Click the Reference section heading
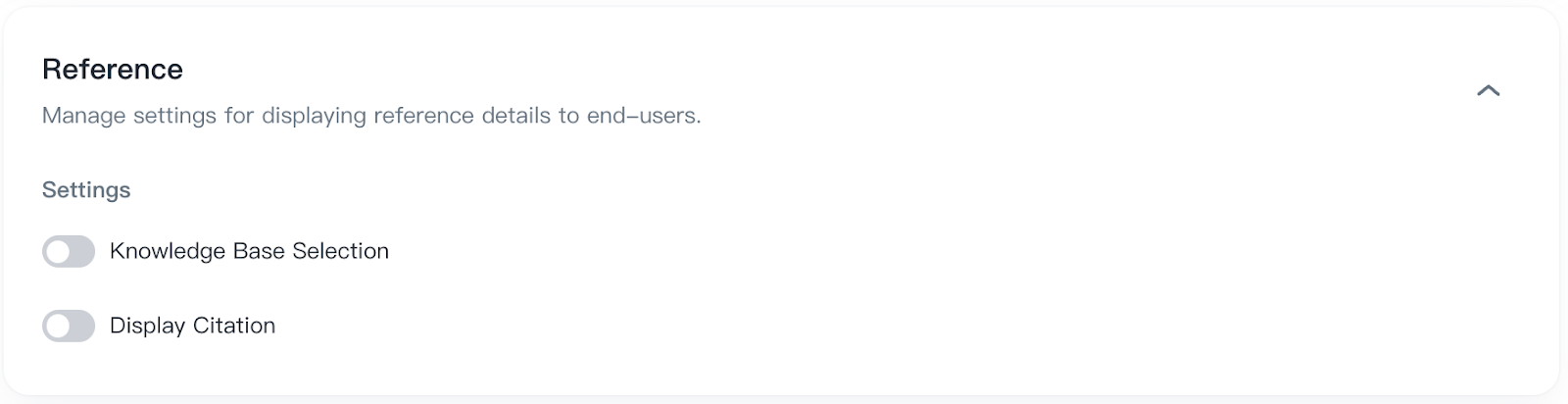1568x404 pixels. (x=113, y=70)
